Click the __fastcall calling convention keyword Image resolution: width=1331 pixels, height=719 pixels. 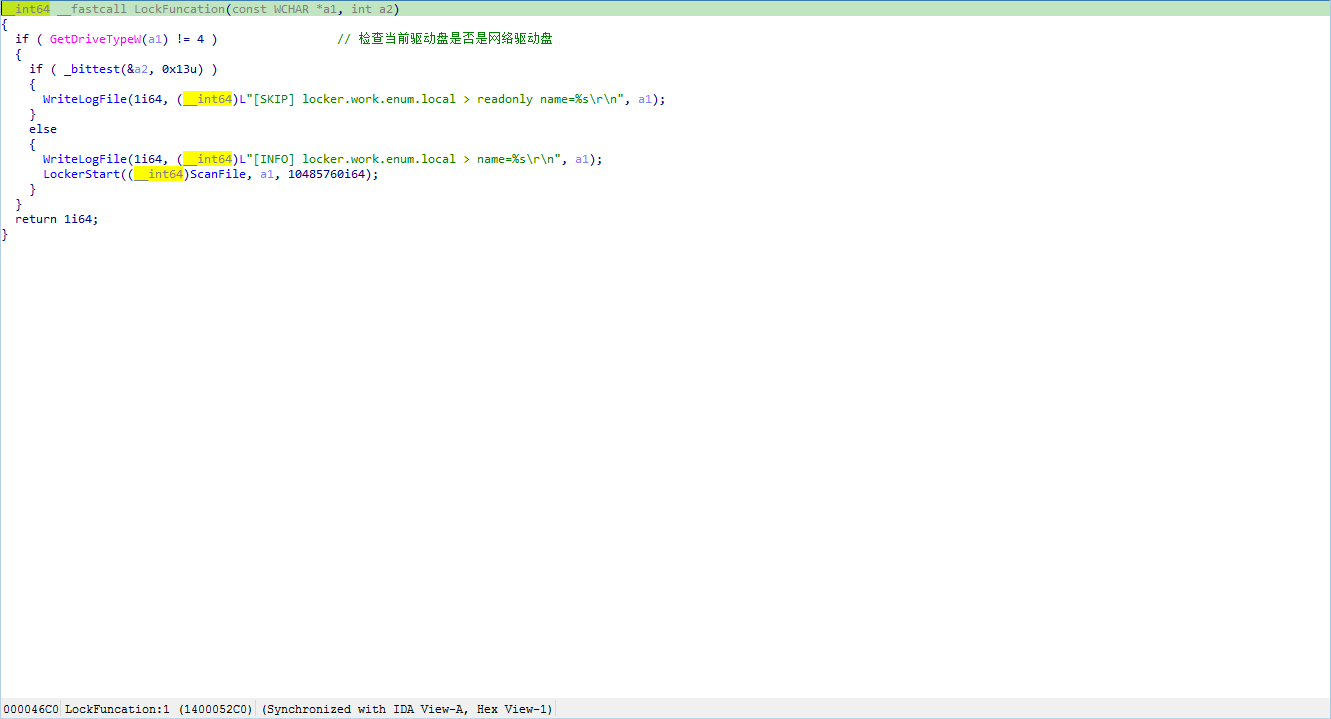[x=92, y=9]
